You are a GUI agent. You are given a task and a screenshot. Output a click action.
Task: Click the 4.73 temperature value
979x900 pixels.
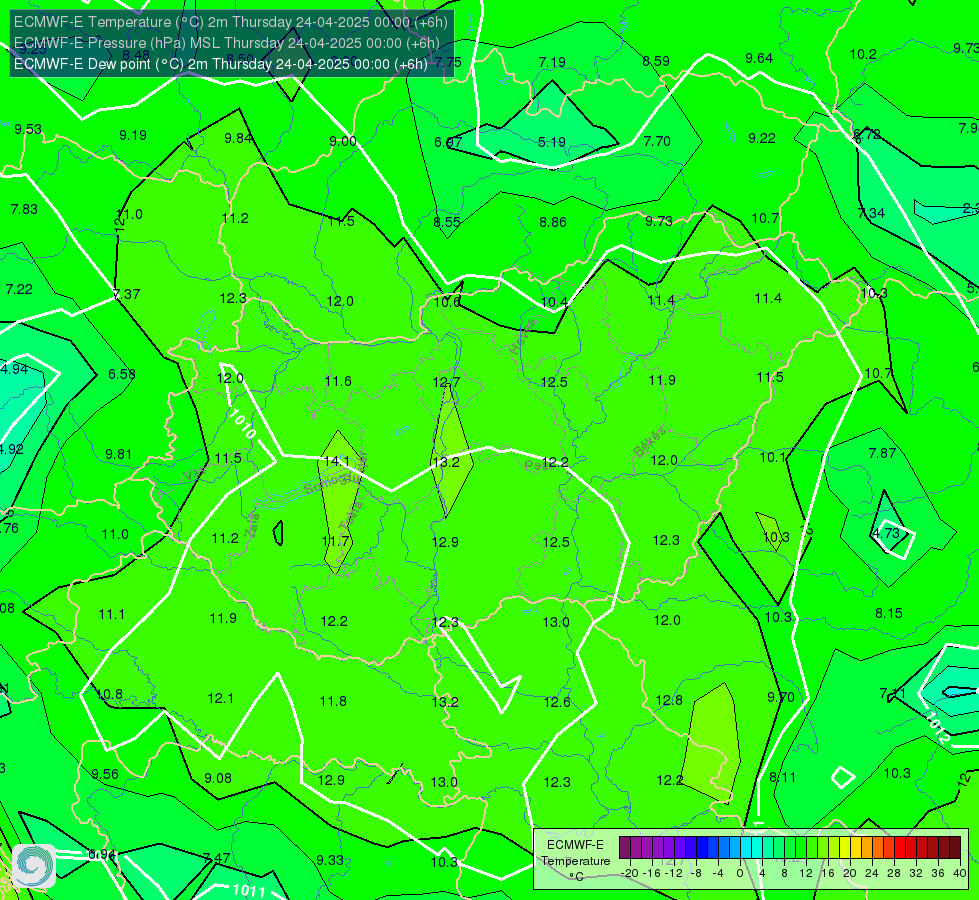pyautogui.click(x=886, y=533)
